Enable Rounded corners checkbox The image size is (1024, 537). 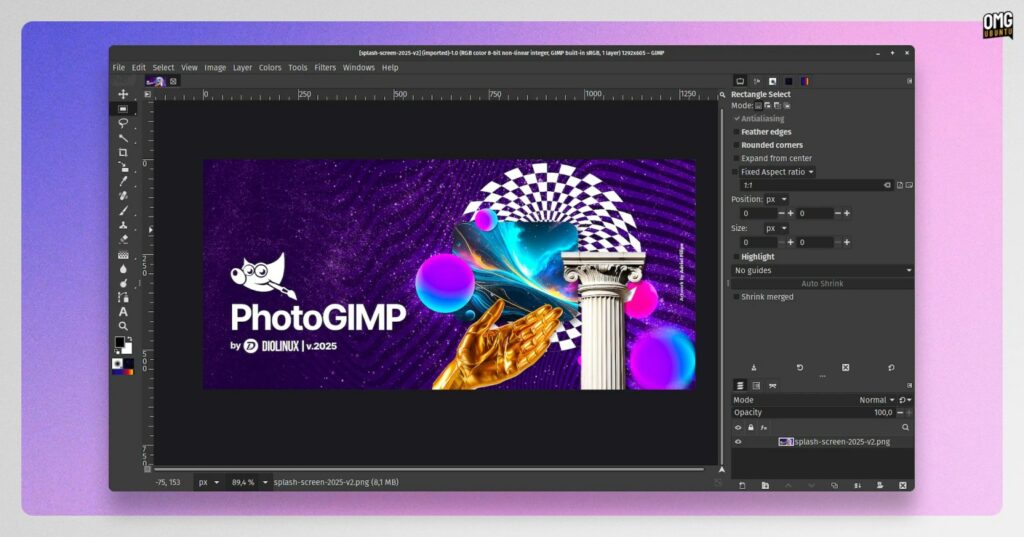point(737,145)
